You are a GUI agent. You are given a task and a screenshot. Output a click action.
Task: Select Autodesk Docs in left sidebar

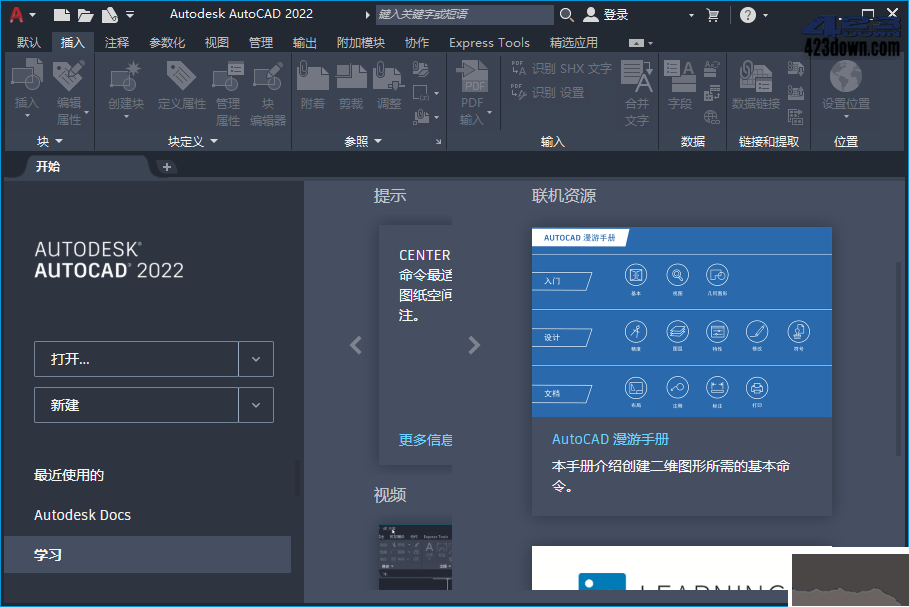pyautogui.click(x=83, y=515)
